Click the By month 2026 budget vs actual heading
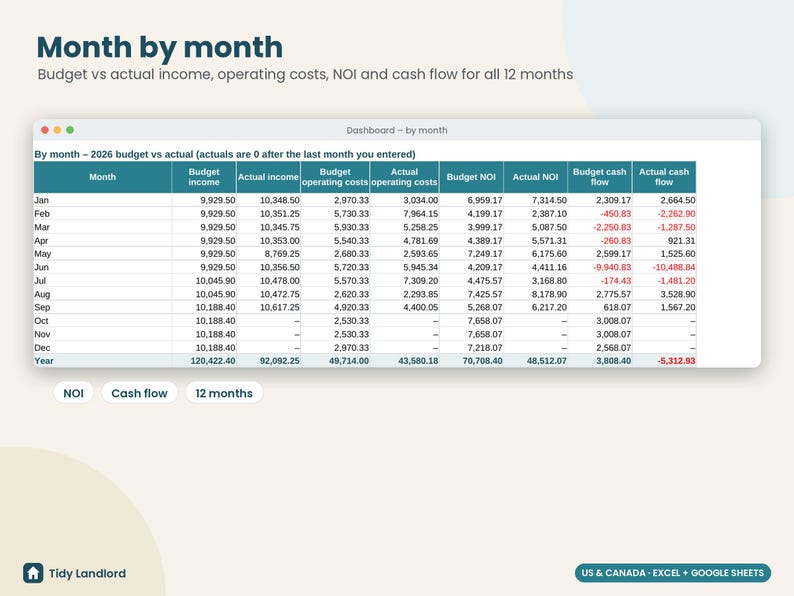 click(225, 154)
